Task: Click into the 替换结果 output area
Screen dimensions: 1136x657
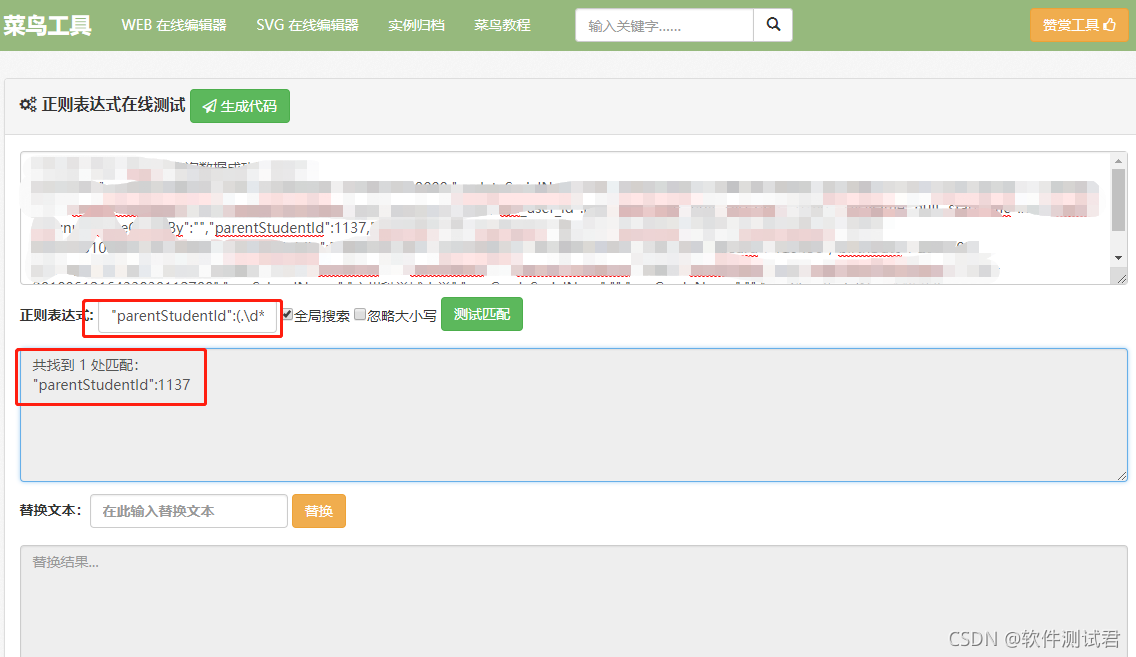Action: pos(574,601)
